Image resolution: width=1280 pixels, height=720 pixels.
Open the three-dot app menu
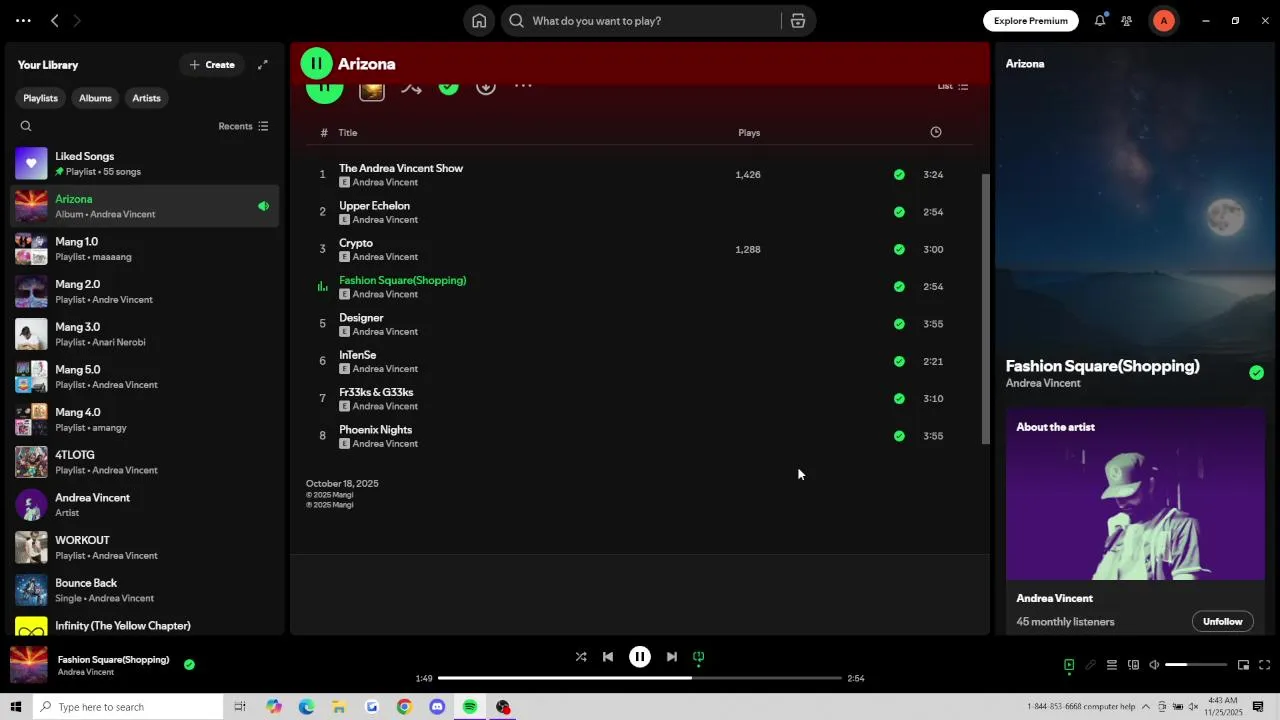click(23, 21)
